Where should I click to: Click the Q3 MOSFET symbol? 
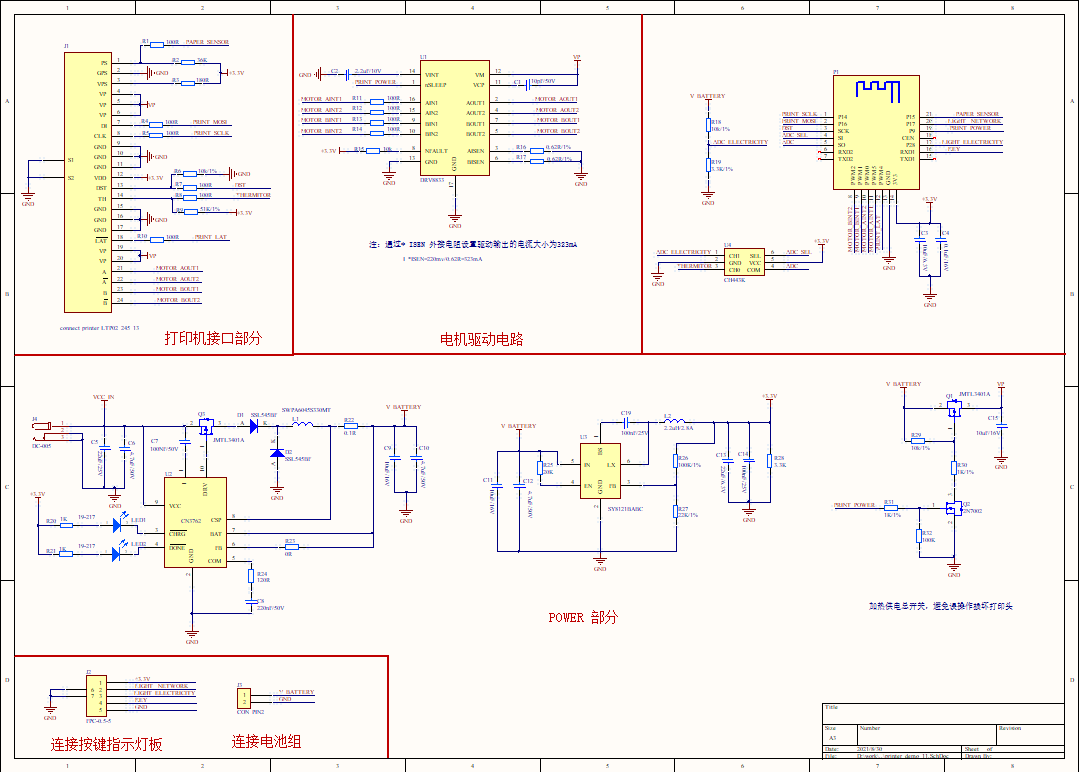[206, 427]
